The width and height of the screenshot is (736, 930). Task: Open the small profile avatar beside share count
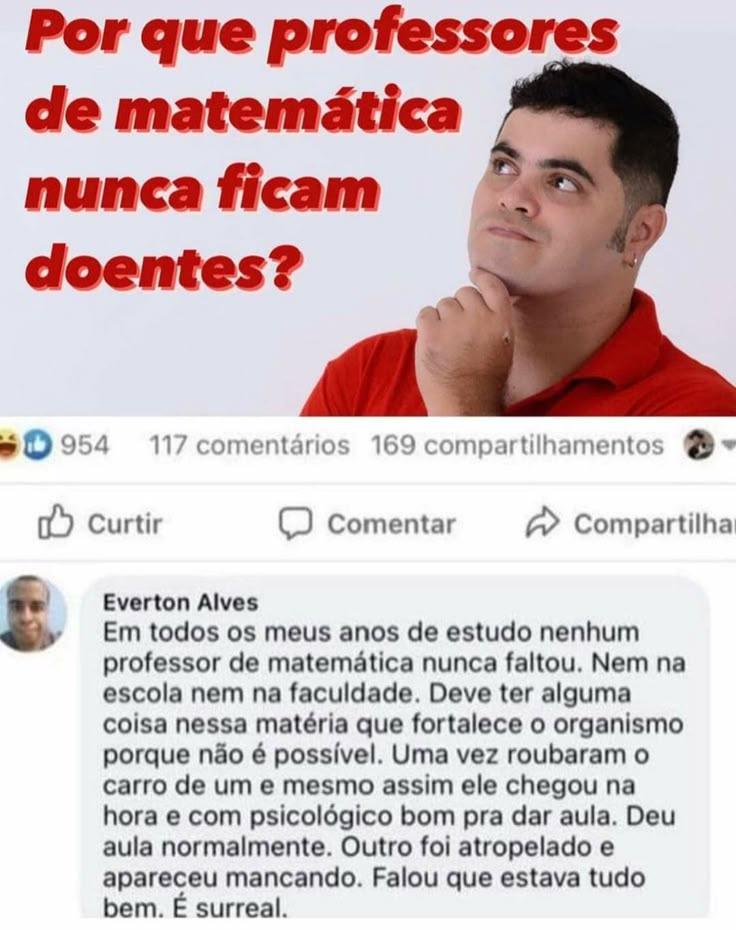pyautogui.click(x=699, y=445)
